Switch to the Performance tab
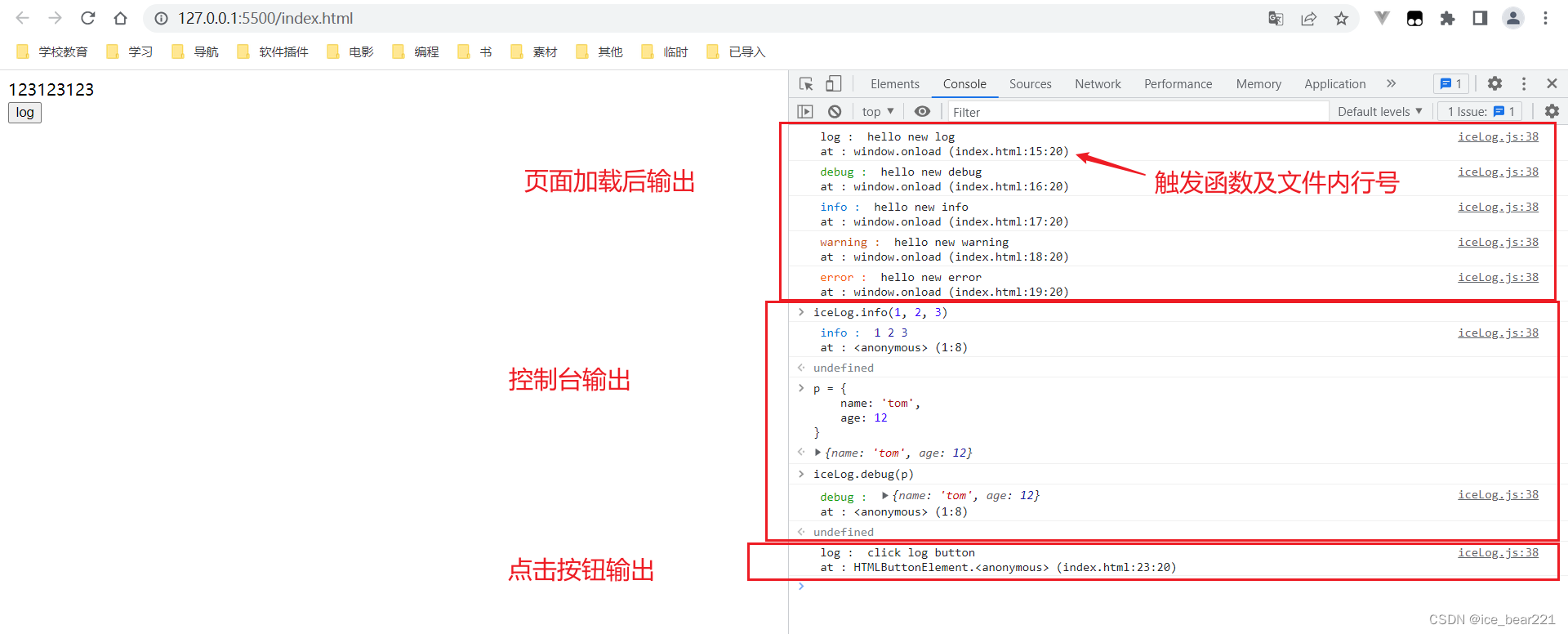Viewport: 1568px width, 634px height. 1178,83
